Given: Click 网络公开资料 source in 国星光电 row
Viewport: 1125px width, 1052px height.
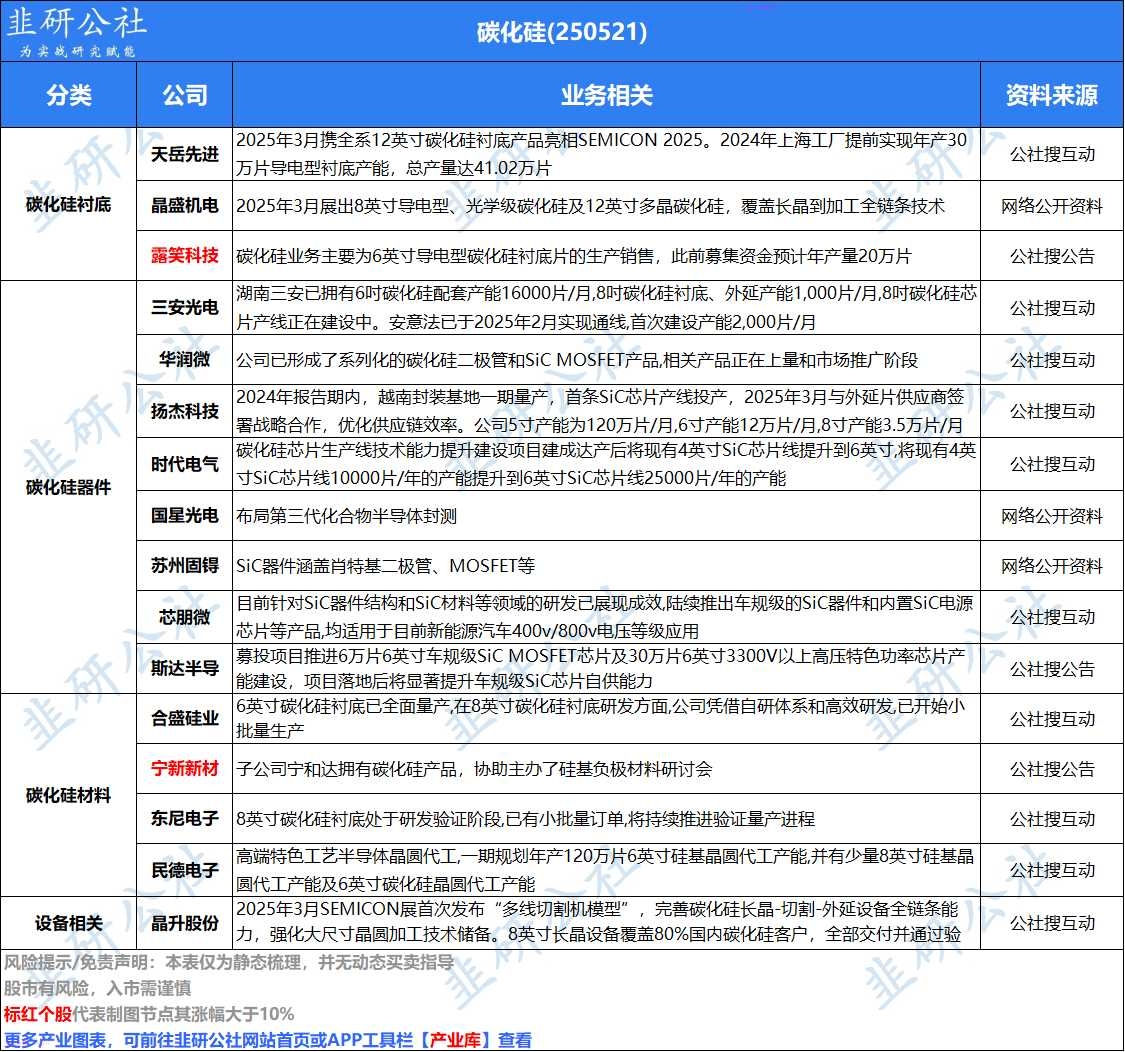Looking at the screenshot, I should coord(1052,516).
